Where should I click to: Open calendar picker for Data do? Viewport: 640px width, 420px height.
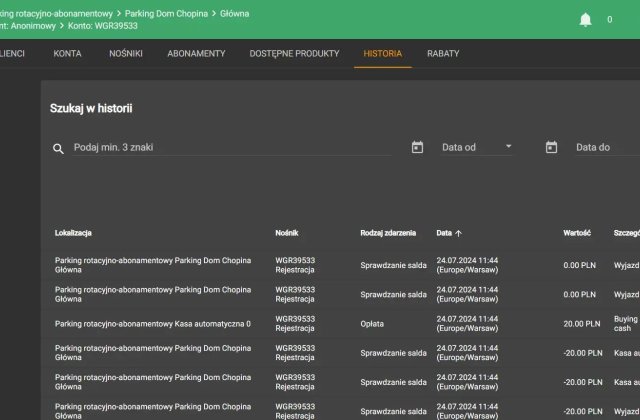coord(551,147)
